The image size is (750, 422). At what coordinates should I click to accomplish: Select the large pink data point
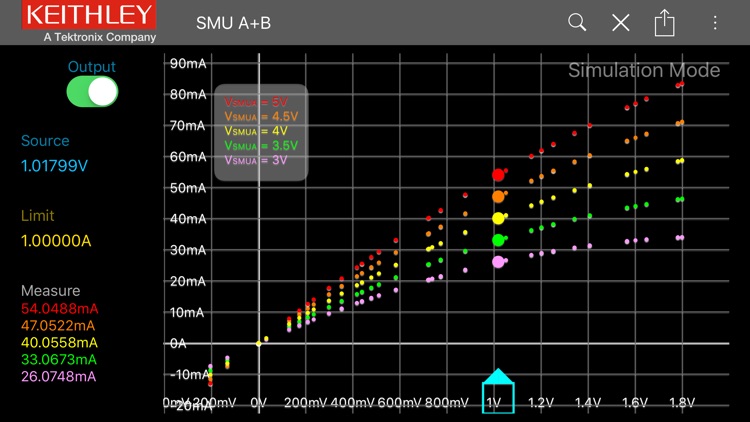point(498,262)
